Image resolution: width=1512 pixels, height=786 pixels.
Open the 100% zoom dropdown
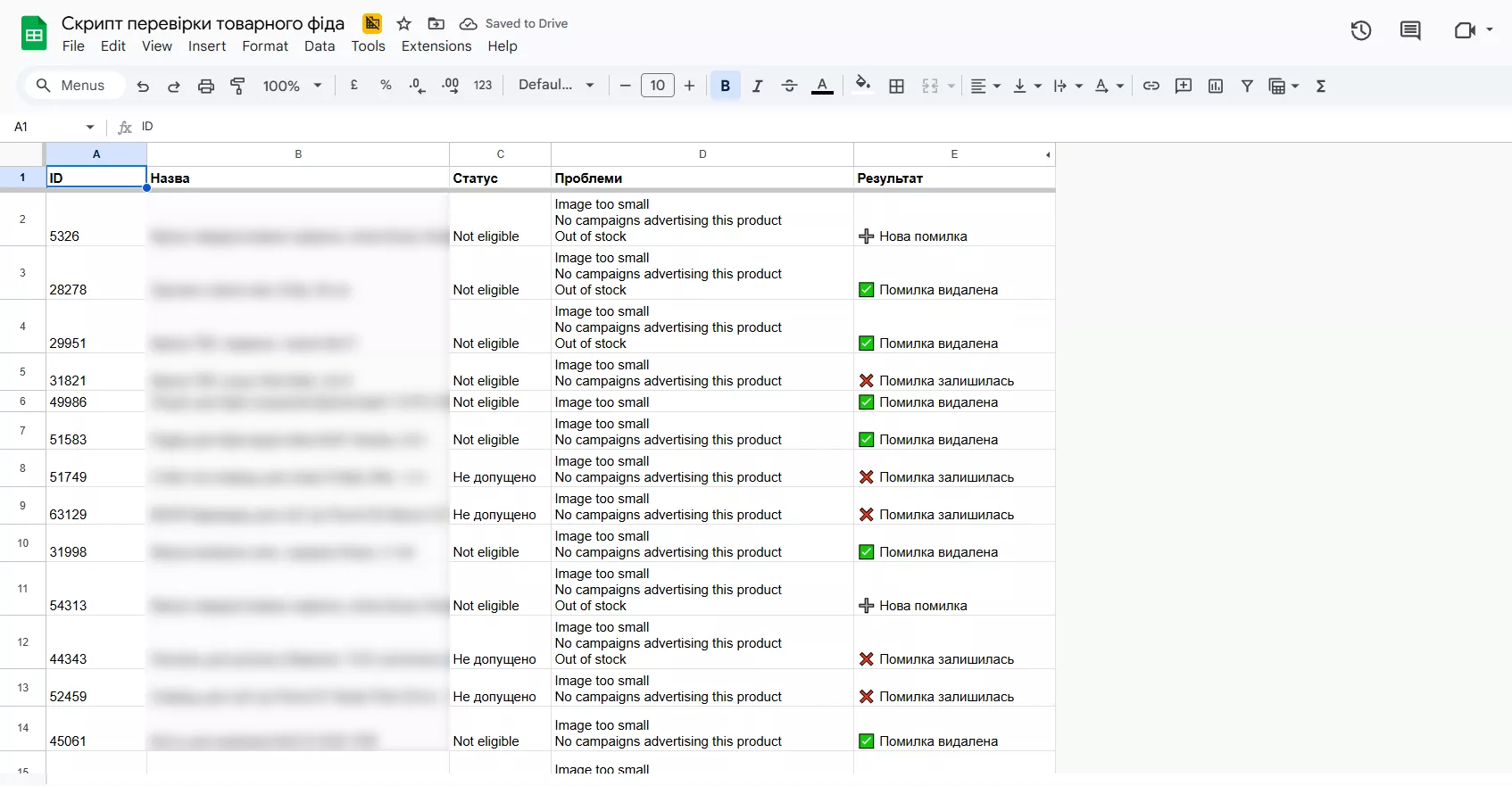(x=292, y=87)
